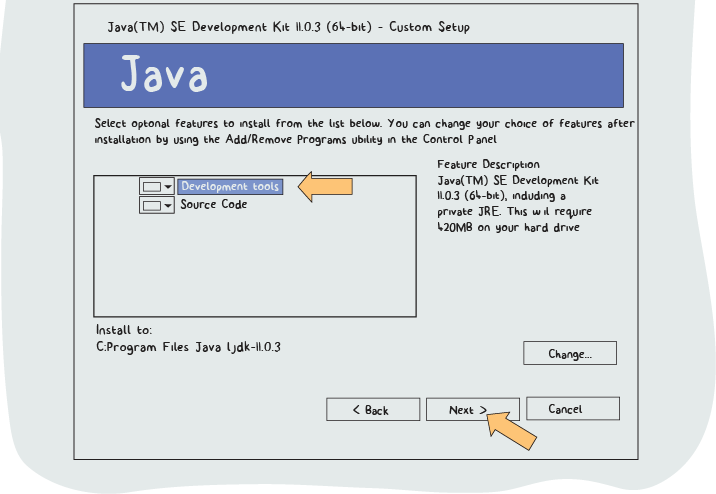
Task: Click the 'Install to:' label
Action: 123,330
